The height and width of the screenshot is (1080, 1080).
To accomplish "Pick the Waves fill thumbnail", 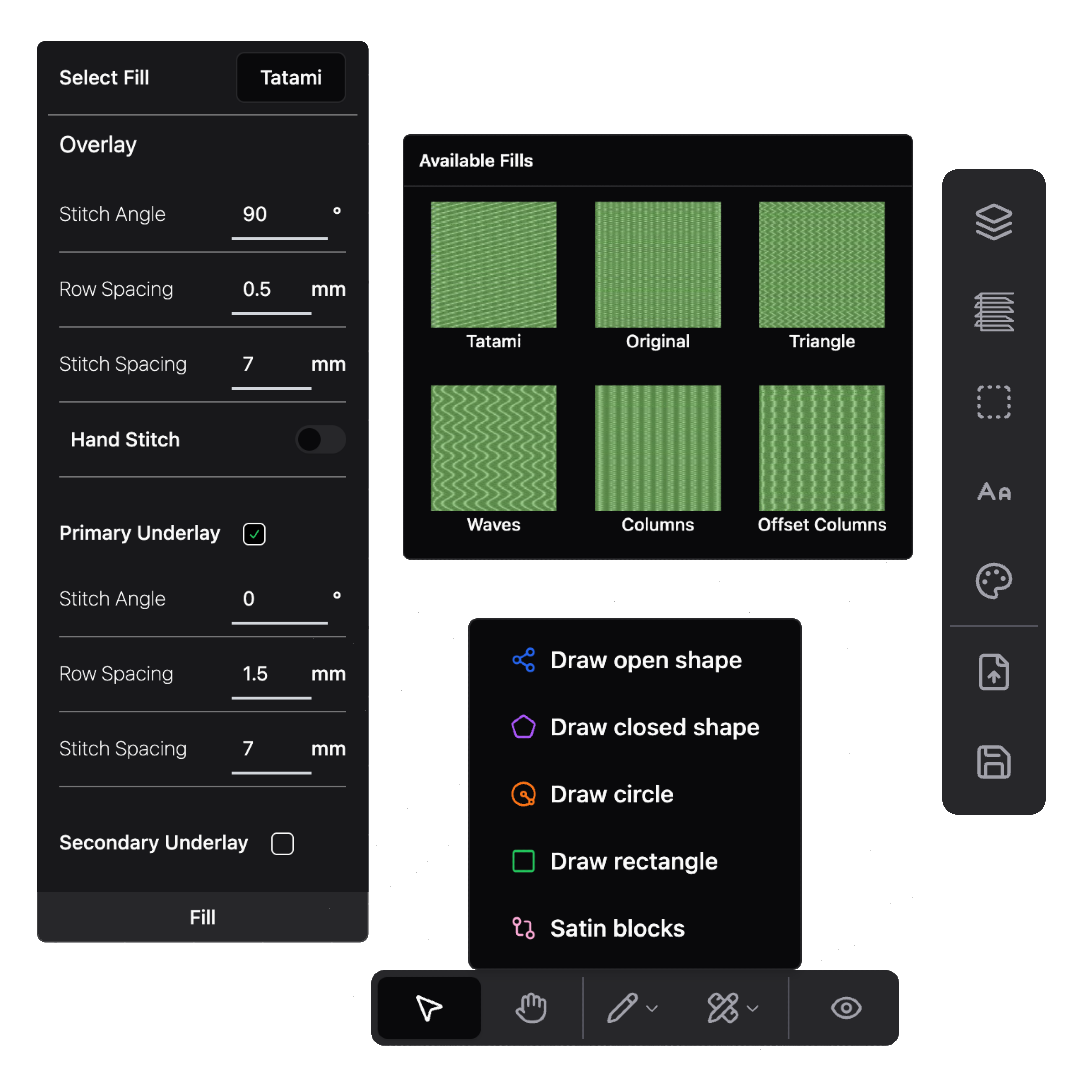I will click(493, 449).
